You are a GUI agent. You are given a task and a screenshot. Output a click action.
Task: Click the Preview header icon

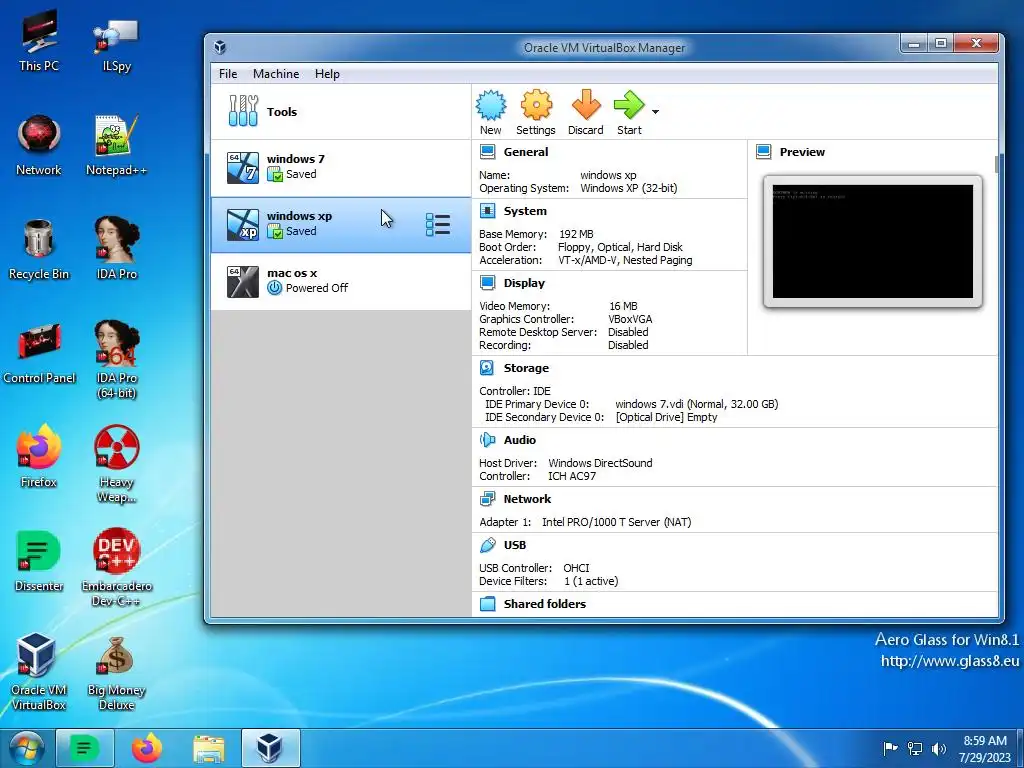click(x=763, y=152)
